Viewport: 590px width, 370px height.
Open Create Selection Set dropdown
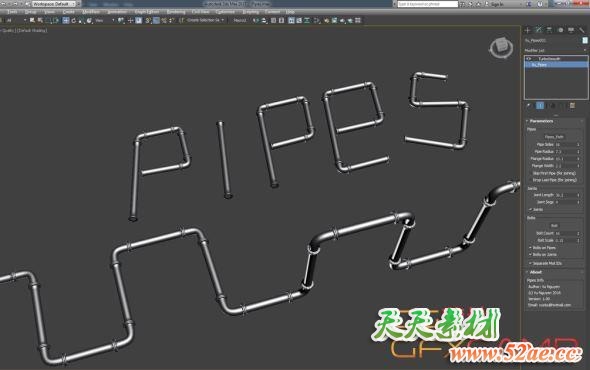pyautogui.click(x=206, y=20)
